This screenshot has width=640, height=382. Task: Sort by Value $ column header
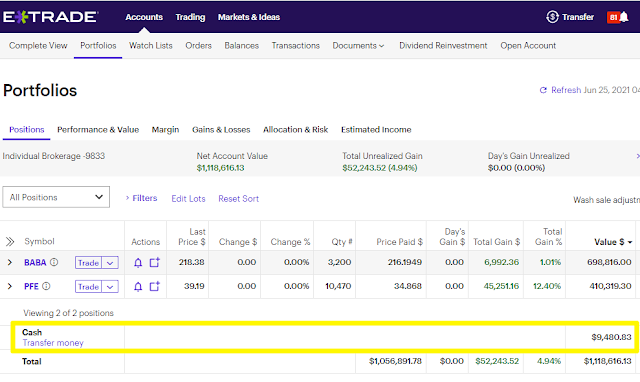pyautogui.click(x=613, y=242)
